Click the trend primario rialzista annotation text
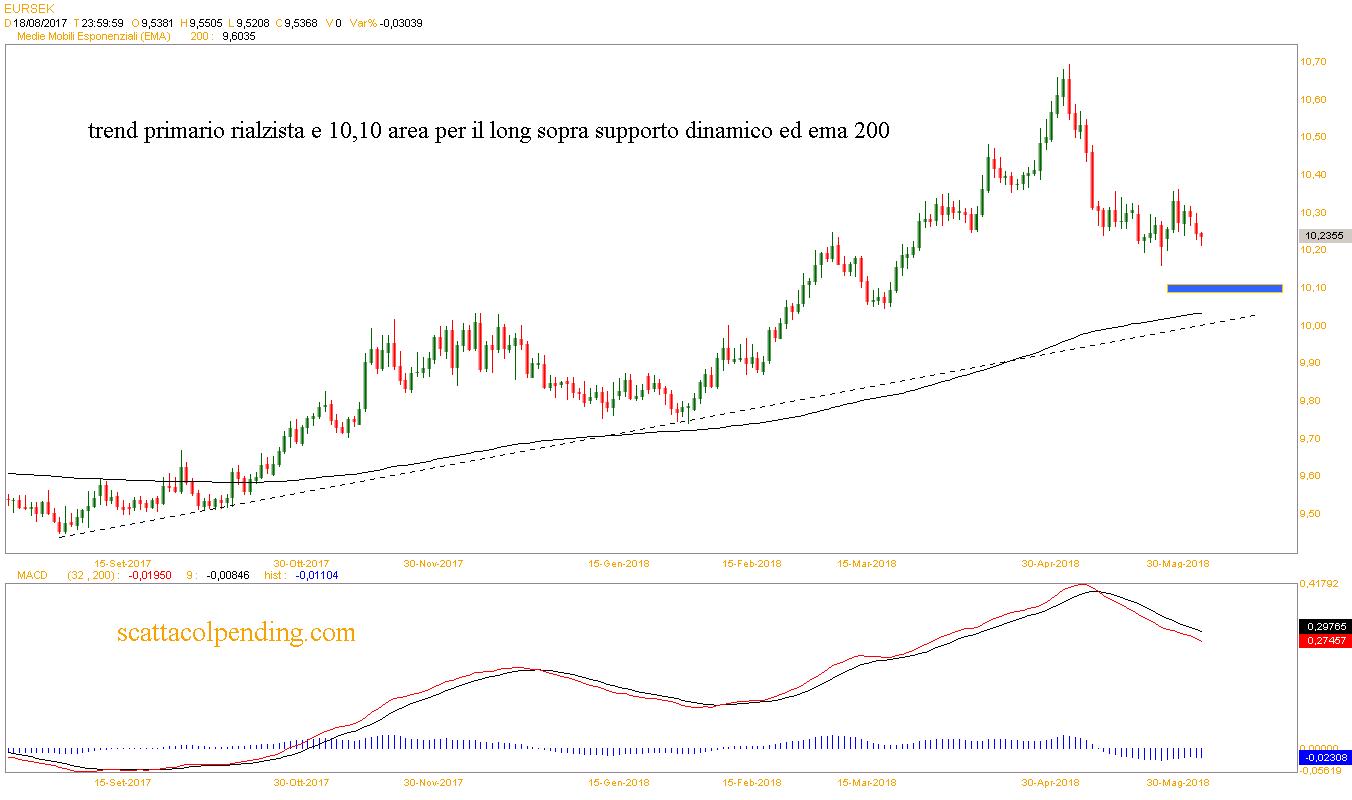1352x800 pixels. [x=488, y=131]
